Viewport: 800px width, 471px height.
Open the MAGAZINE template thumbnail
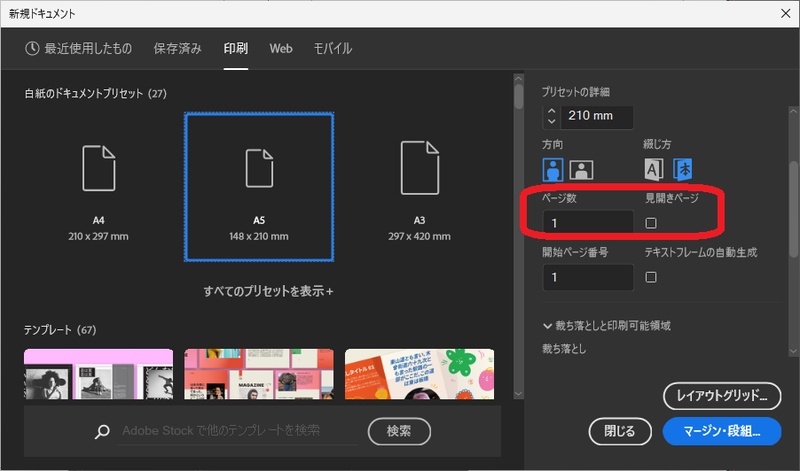tap(259, 374)
